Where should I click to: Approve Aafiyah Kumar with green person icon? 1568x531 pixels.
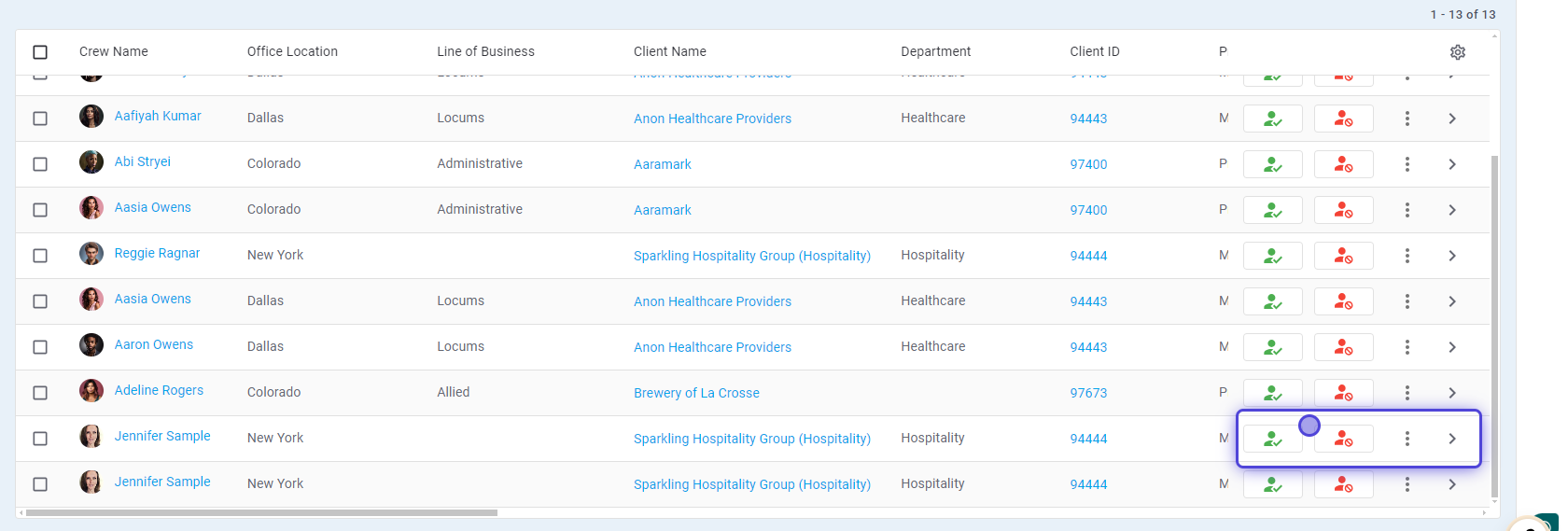tap(1273, 119)
